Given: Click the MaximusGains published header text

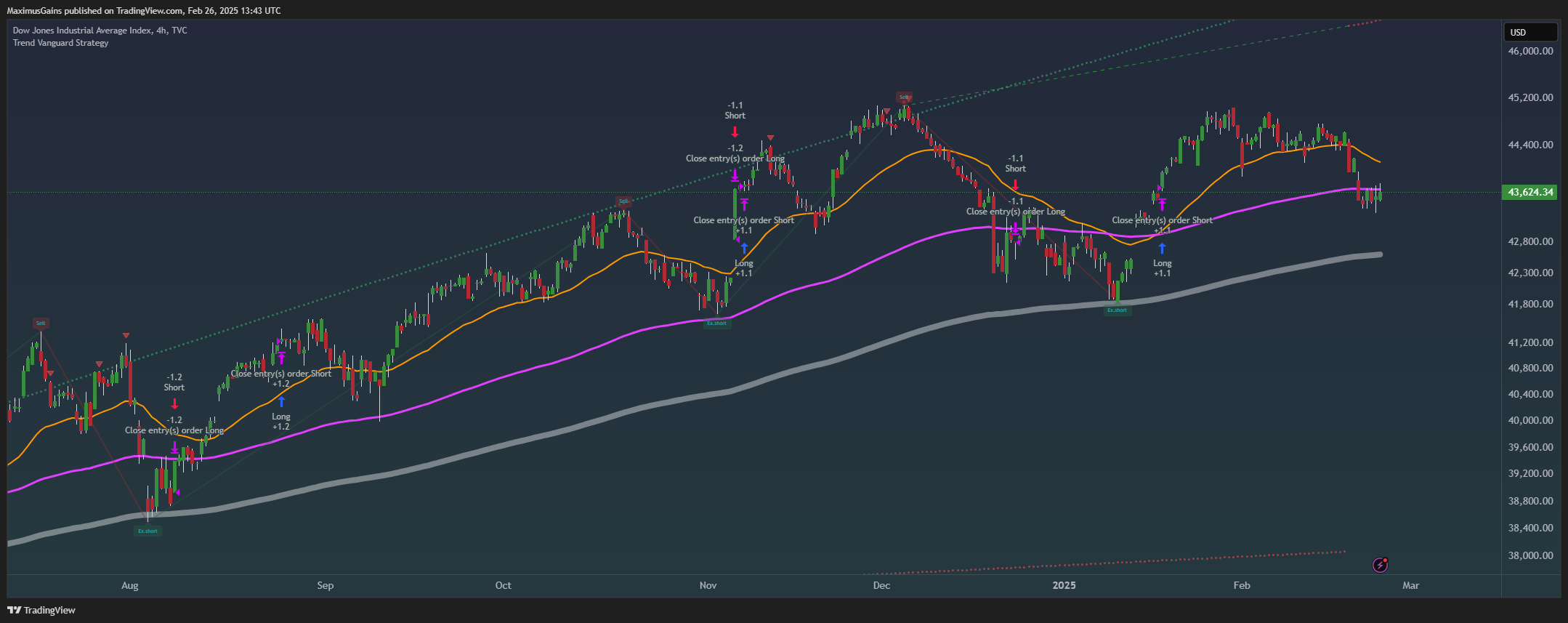Looking at the screenshot, I should [144, 10].
